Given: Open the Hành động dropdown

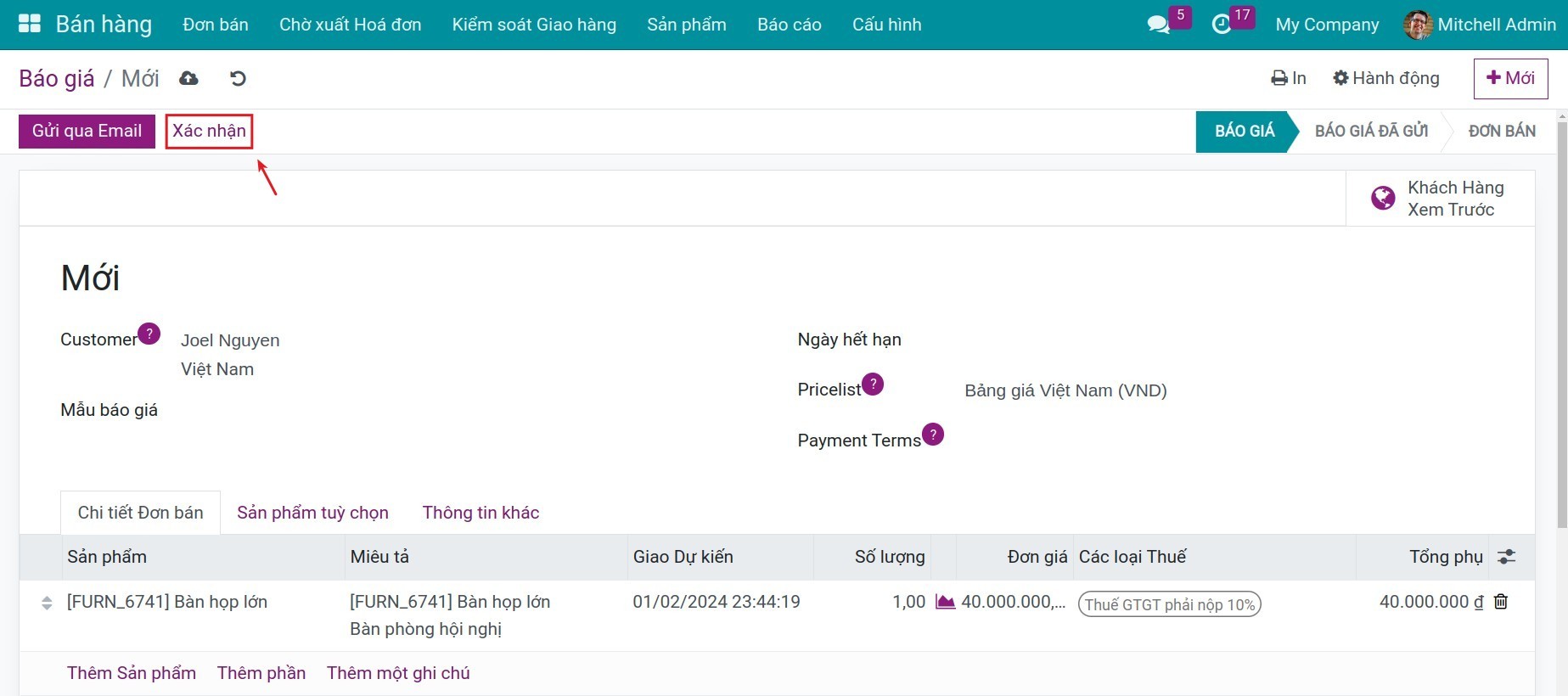Looking at the screenshot, I should [x=1386, y=78].
